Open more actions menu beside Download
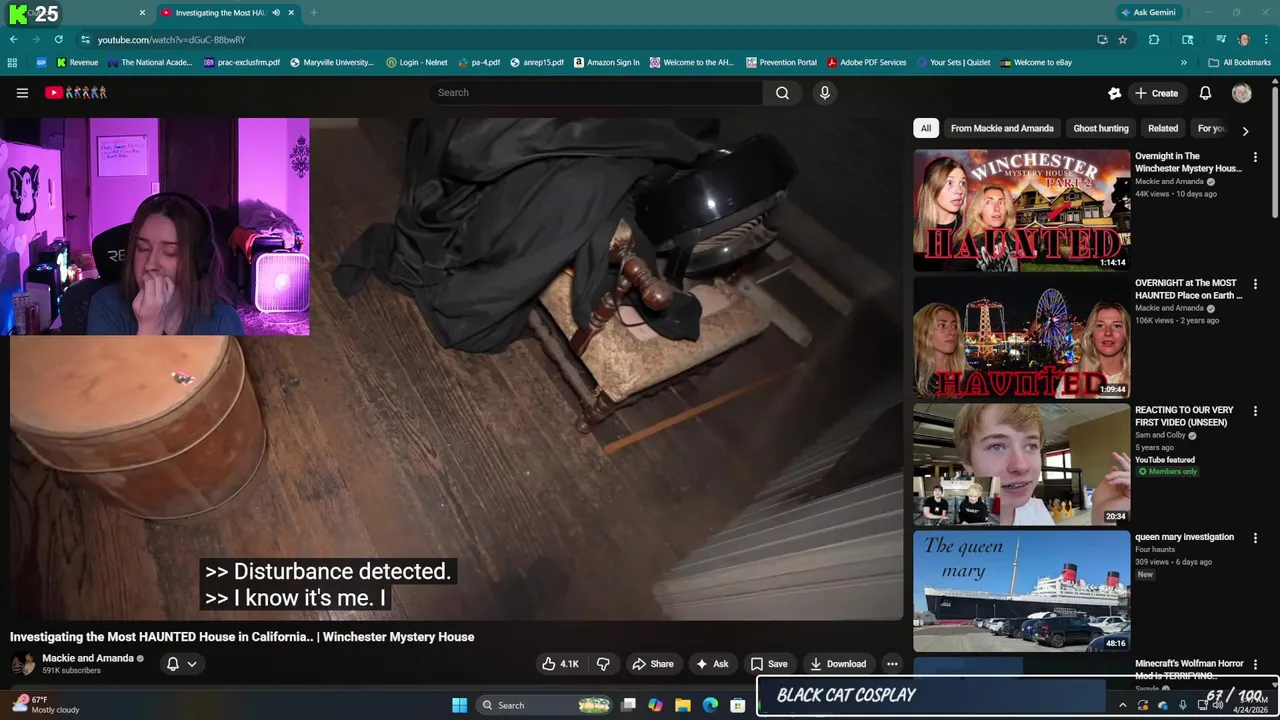The width and height of the screenshot is (1280, 720). point(892,664)
